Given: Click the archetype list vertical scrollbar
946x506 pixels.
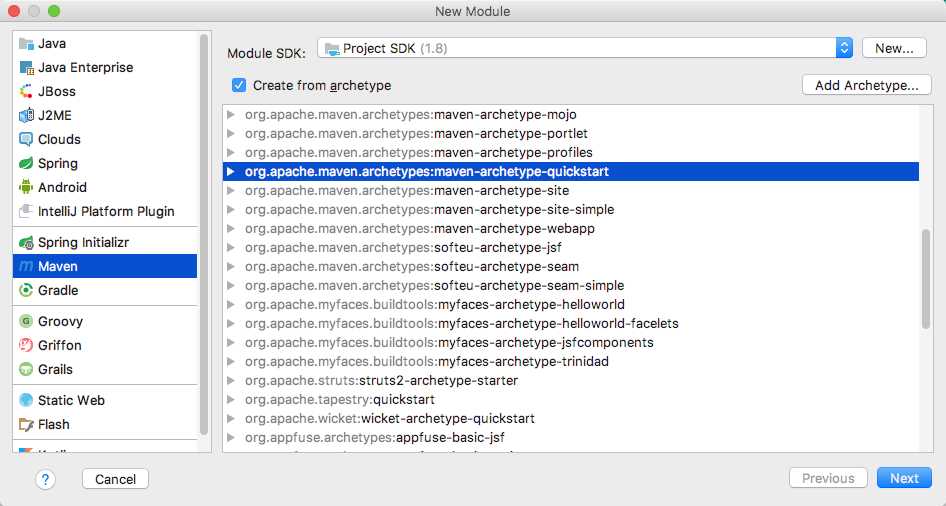Looking at the screenshot, I should point(926,279).
